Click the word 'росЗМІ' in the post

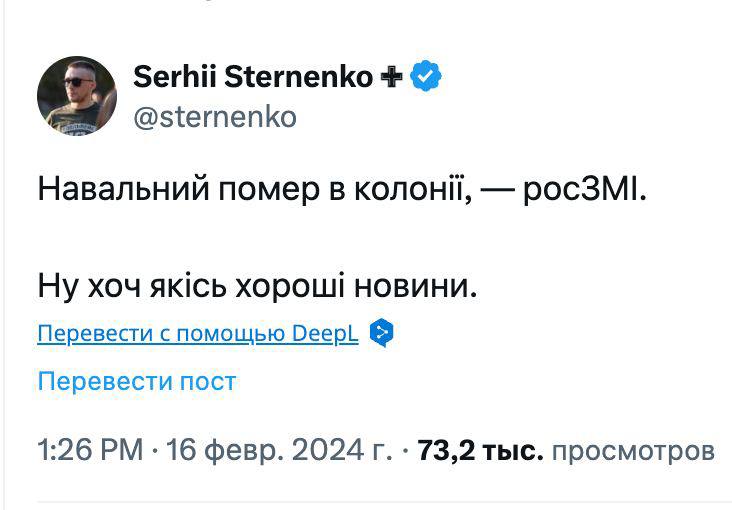pos(584,189)
